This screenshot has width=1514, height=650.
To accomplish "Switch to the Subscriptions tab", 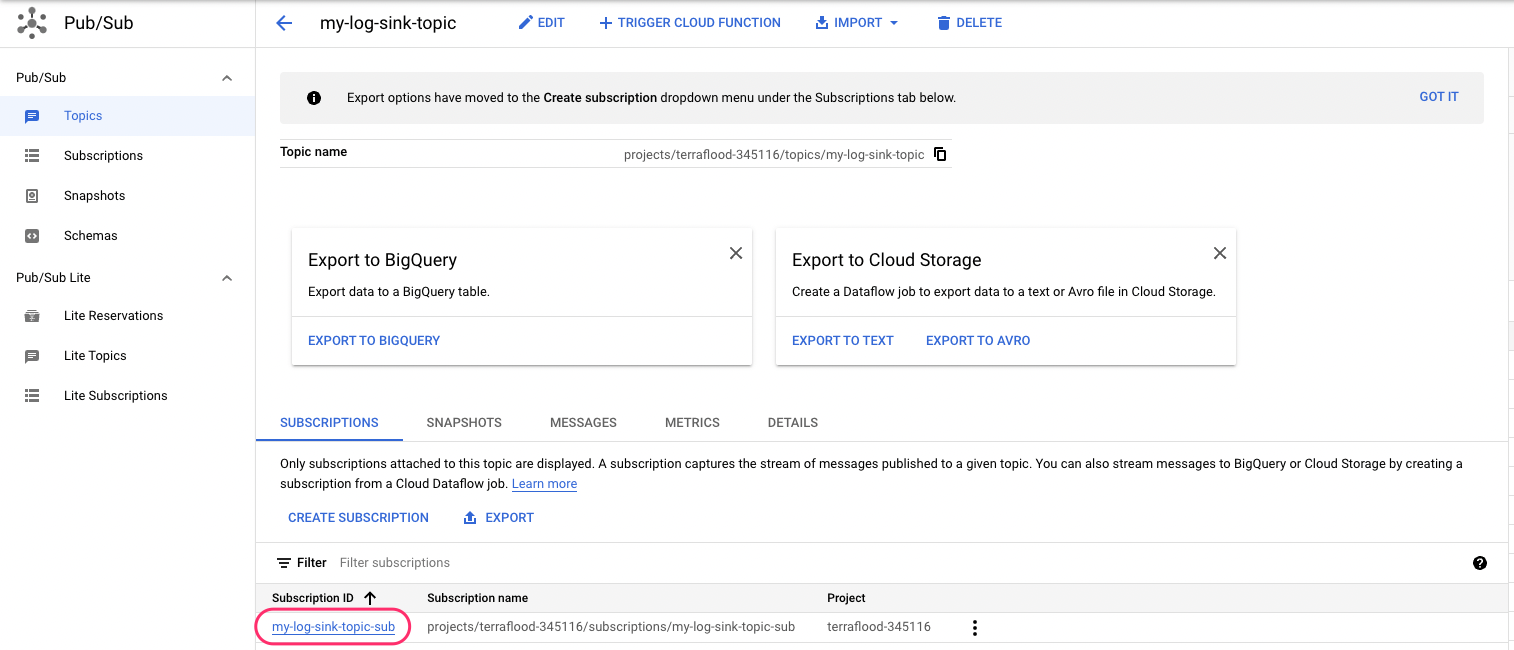I will pyautogui.click(x=329, y=423).
